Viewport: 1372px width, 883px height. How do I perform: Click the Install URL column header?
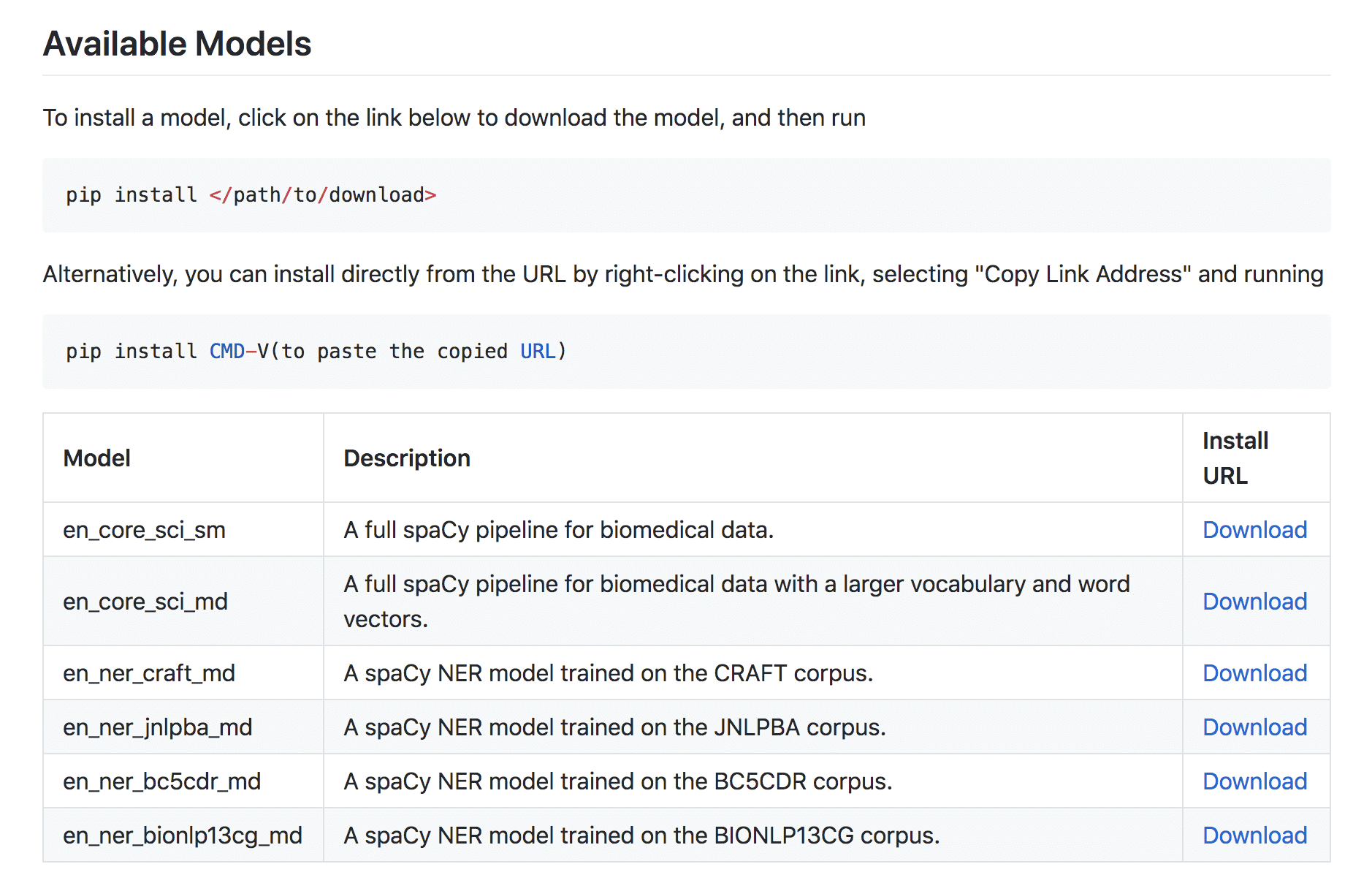click(x=1235, y=458)
